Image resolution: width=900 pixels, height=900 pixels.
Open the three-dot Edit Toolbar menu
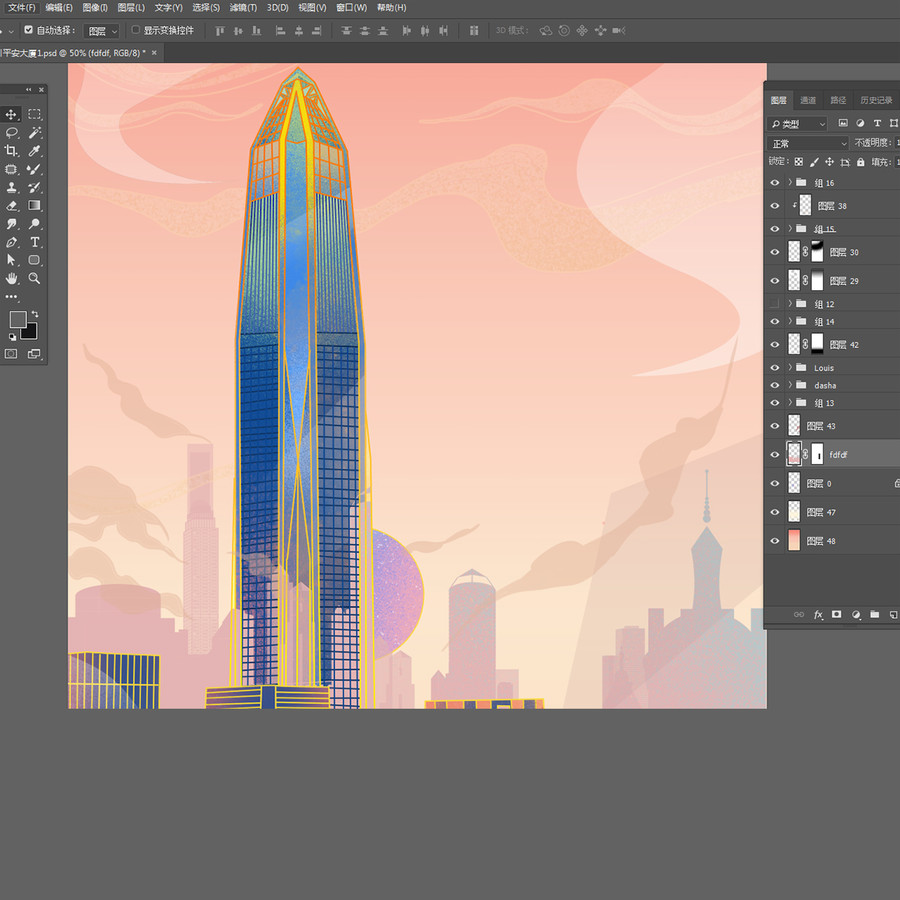point(11,297)
